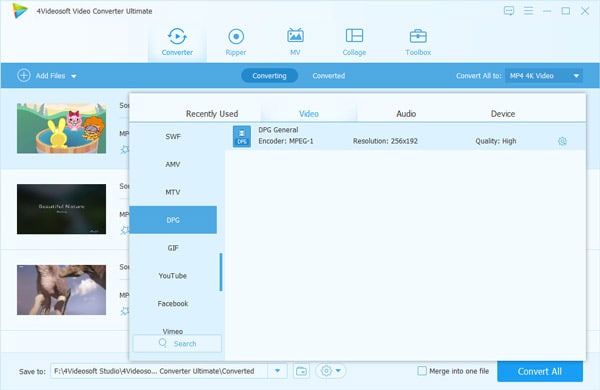Choose Facebook in the format list
Viewport: 600px width, 390px height.
(x=173, y=304)
